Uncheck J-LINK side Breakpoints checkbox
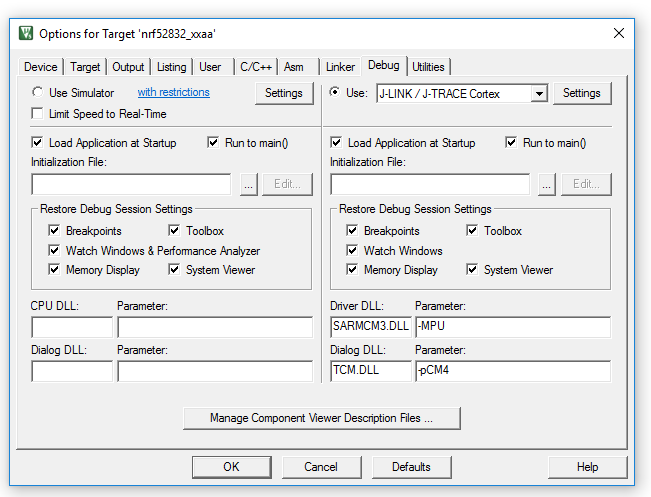The width and height of the screenshot is (651, 497). point(352,230)
